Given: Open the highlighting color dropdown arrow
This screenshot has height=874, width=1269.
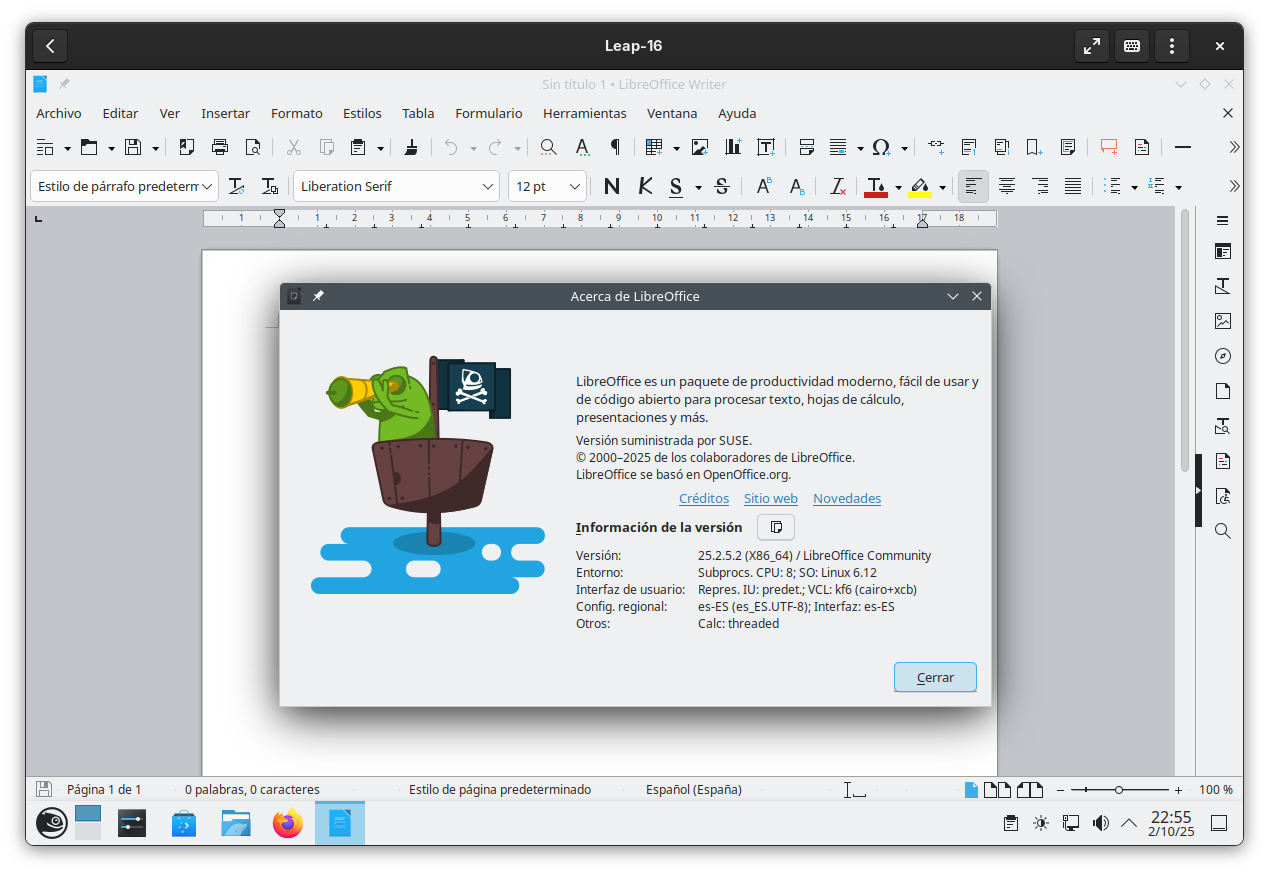Looking at the screenshot, I should (x=941, y=186).
